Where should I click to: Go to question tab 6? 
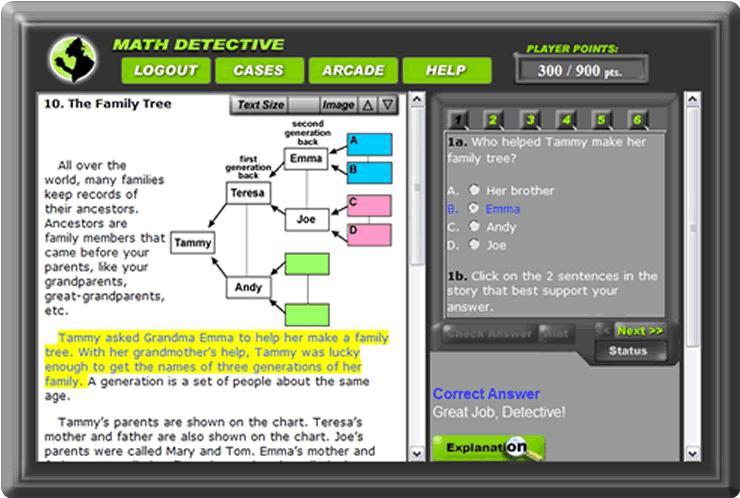pos(638,119)
